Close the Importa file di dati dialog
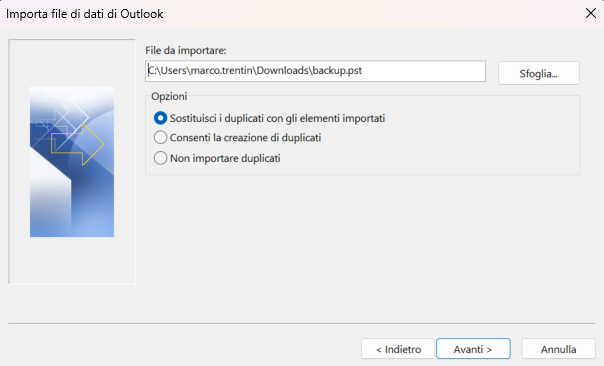Screen dimensions: 604x366 [591, 13]
